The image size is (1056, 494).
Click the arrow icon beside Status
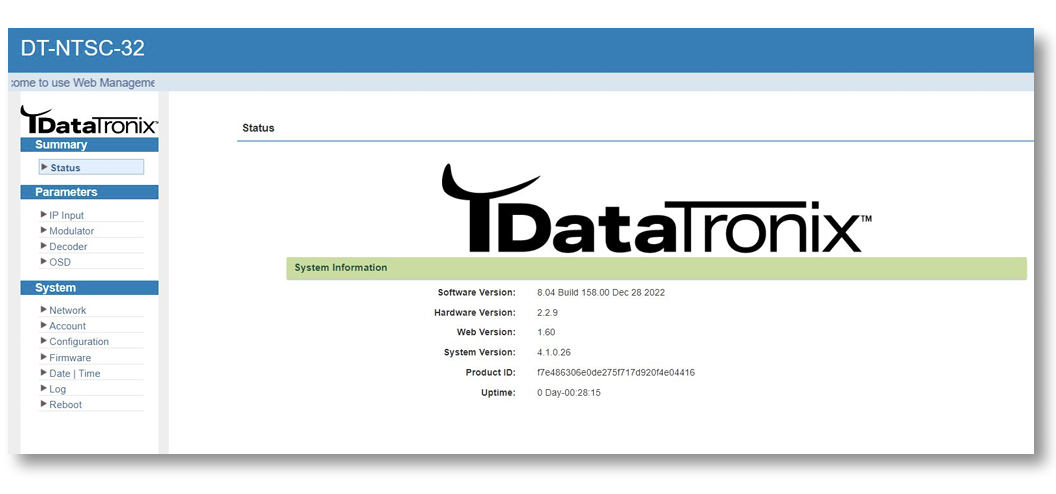click(x=44, y=167)
